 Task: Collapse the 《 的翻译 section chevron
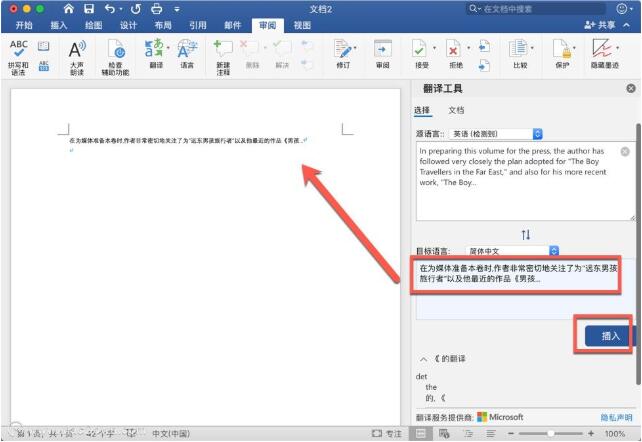coord(423,358)
